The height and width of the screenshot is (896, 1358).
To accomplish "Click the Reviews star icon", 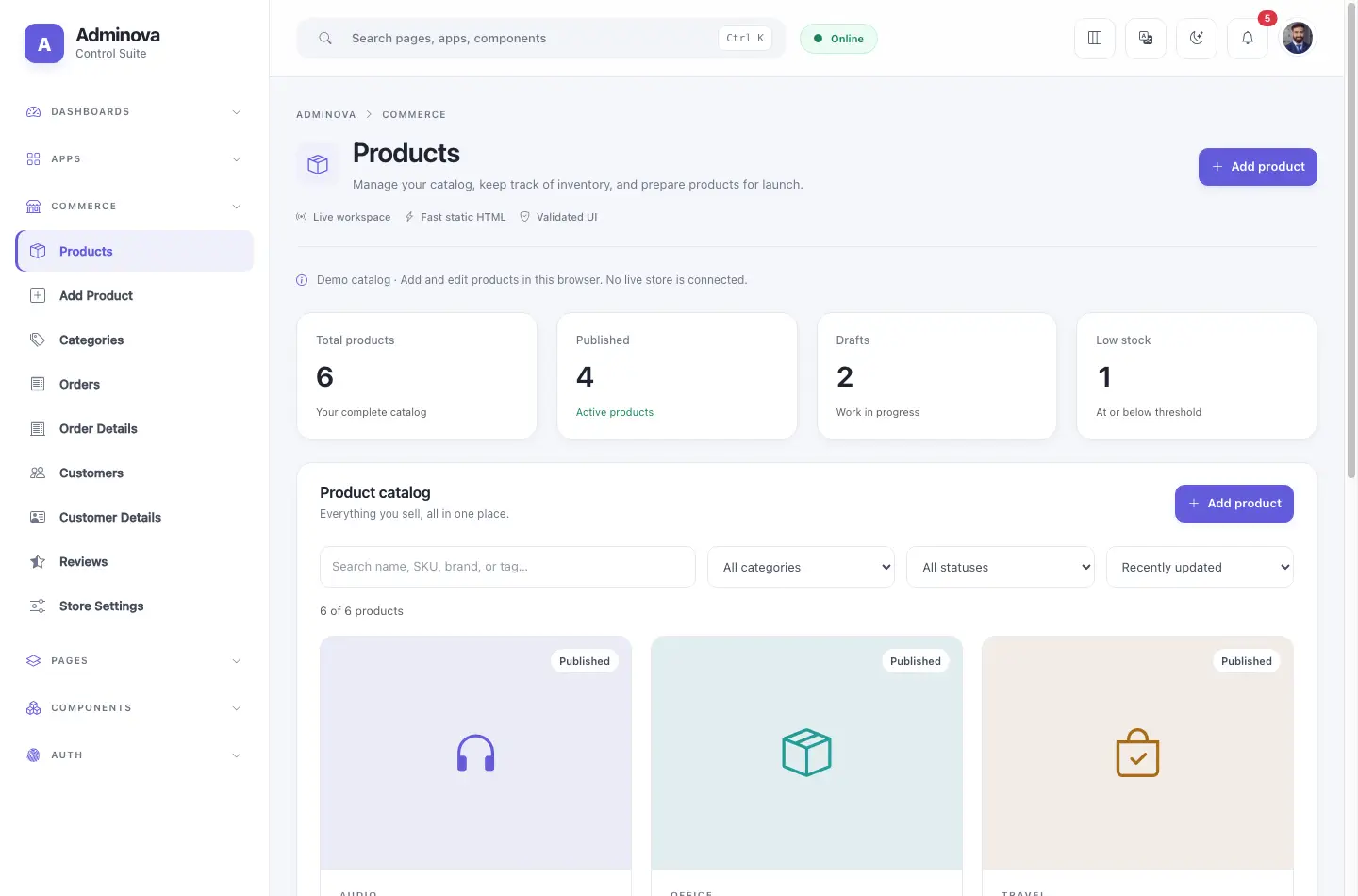I will tap(38, 561).
